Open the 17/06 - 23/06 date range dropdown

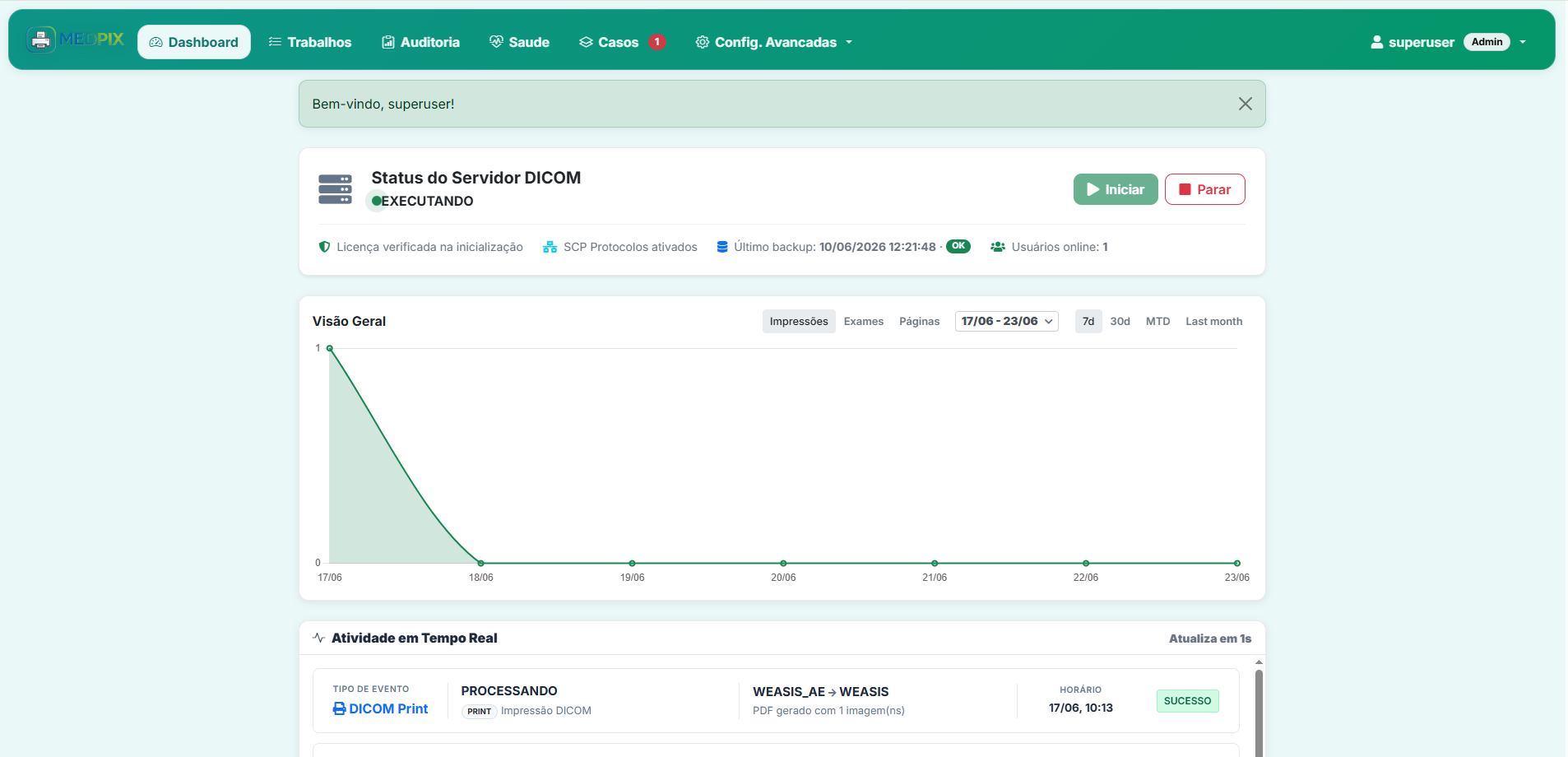coord(1007,321)
